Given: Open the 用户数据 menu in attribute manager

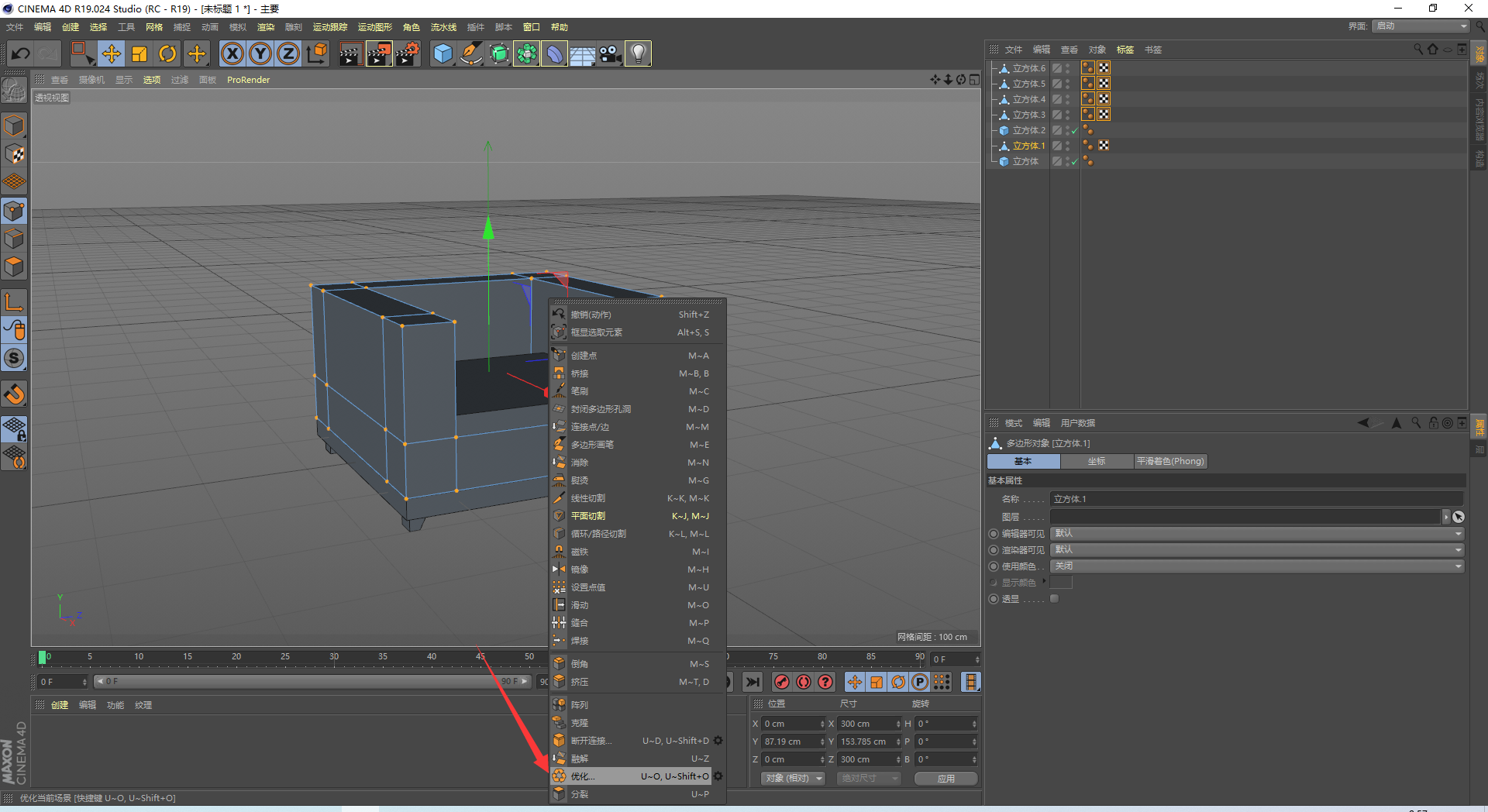Looking at the screenshot, I should [1078, 423].
